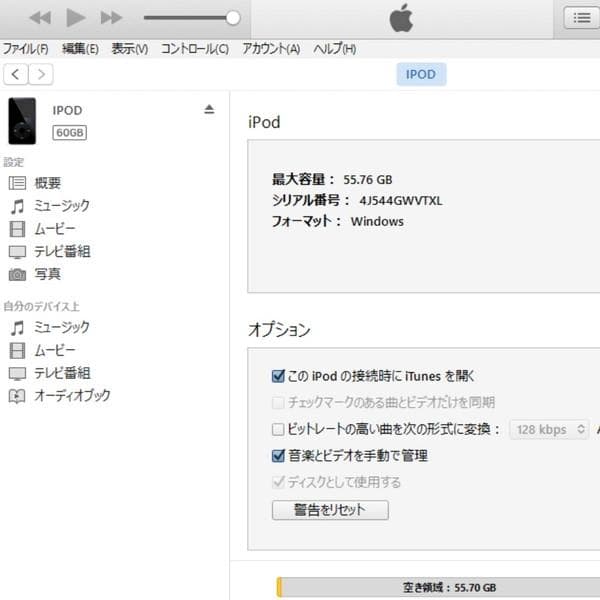Open the list view button at top right
Image resolution: width=600 pixels, height=600 pixels.
pos(581,18)
